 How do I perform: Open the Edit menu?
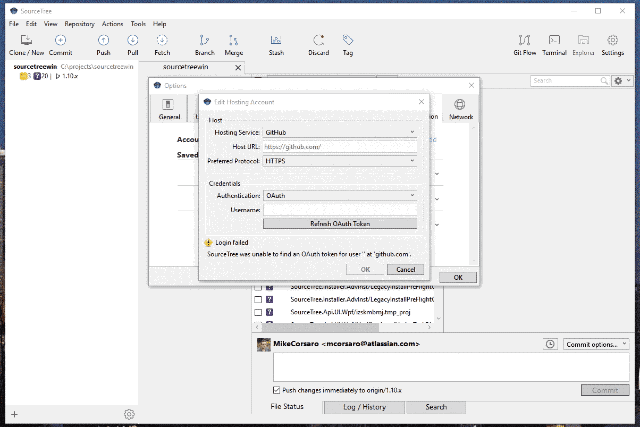tap(31, 24)
